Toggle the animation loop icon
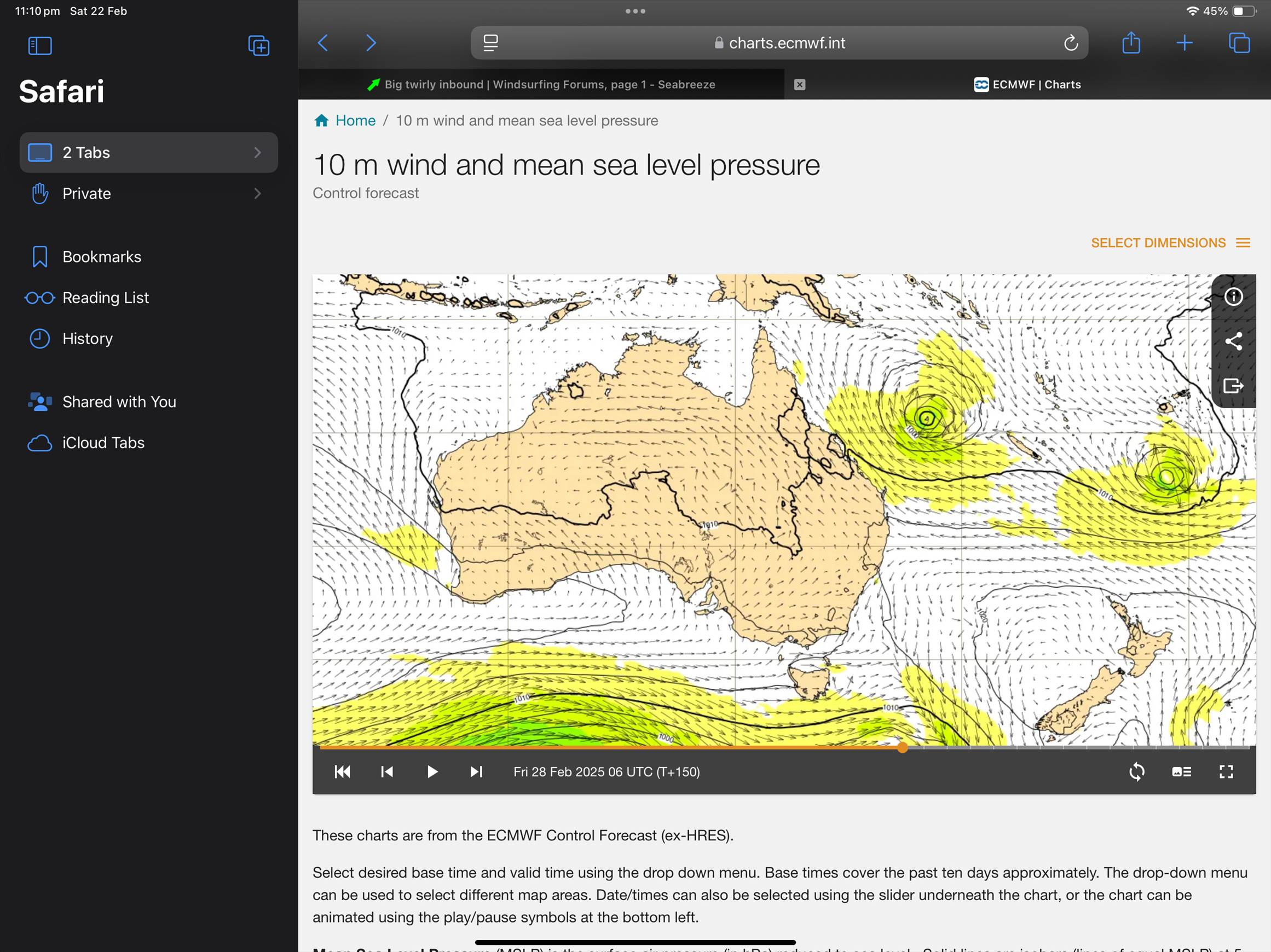The width and height of the screenshot is (1271, 952). click(x=1136, y=771)
